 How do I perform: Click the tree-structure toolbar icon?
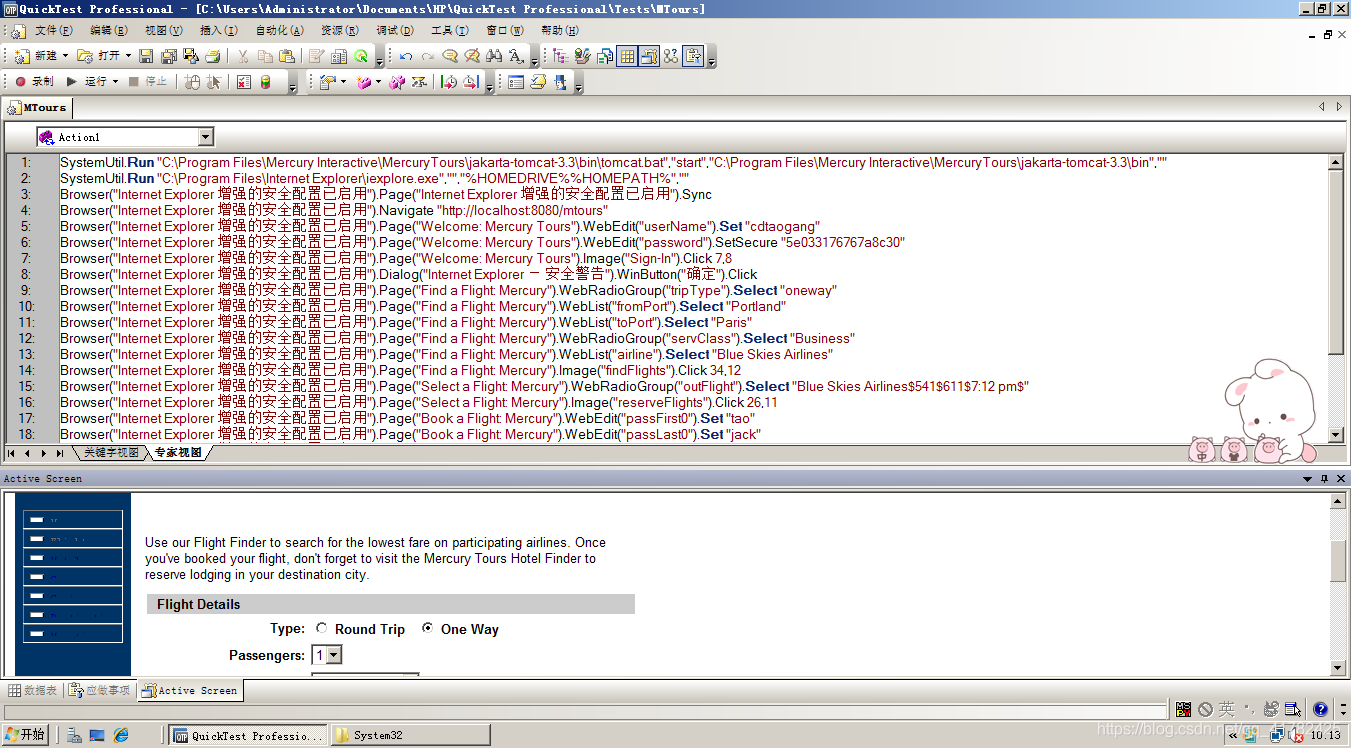pyautogui.click(x=560, y=56)
